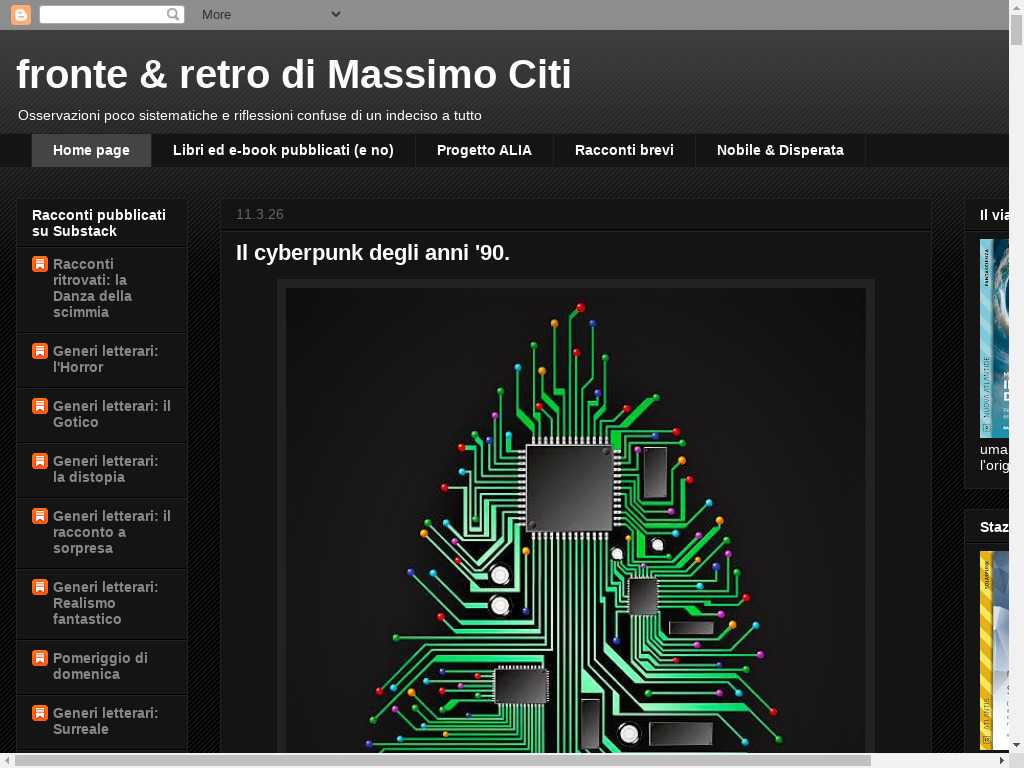
Task: Go to Racconti brevi tab
Action: click(624, 150)
